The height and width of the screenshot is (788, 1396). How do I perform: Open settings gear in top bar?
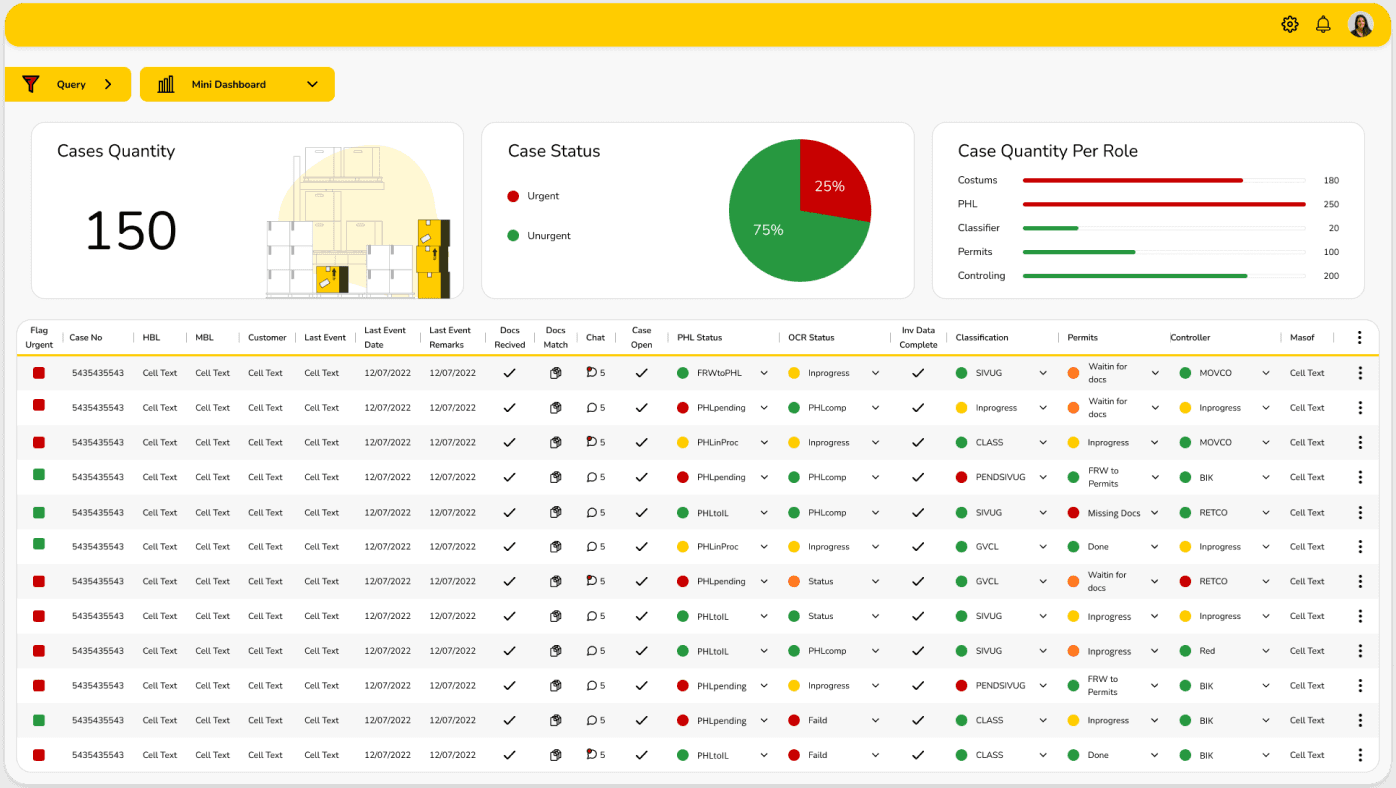click(1290, 24)
